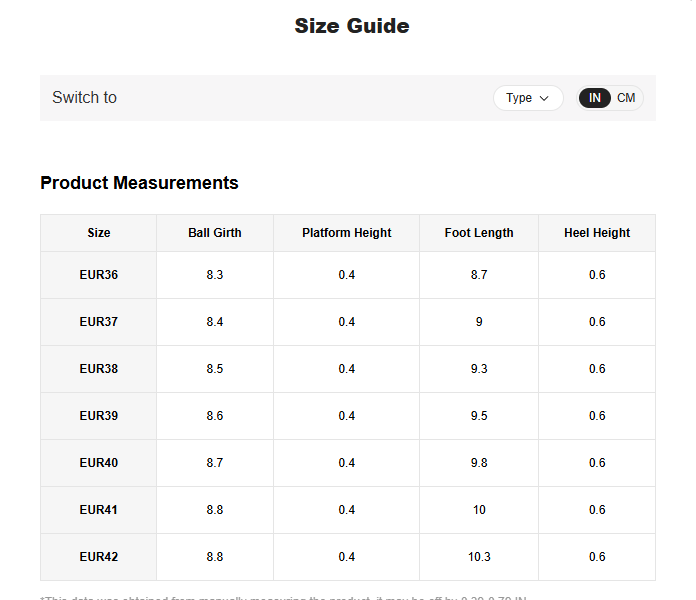696x600 pixels.
Task: Click the Ball Girth column header
Action: pyautogui.click(x=215, y=233)
